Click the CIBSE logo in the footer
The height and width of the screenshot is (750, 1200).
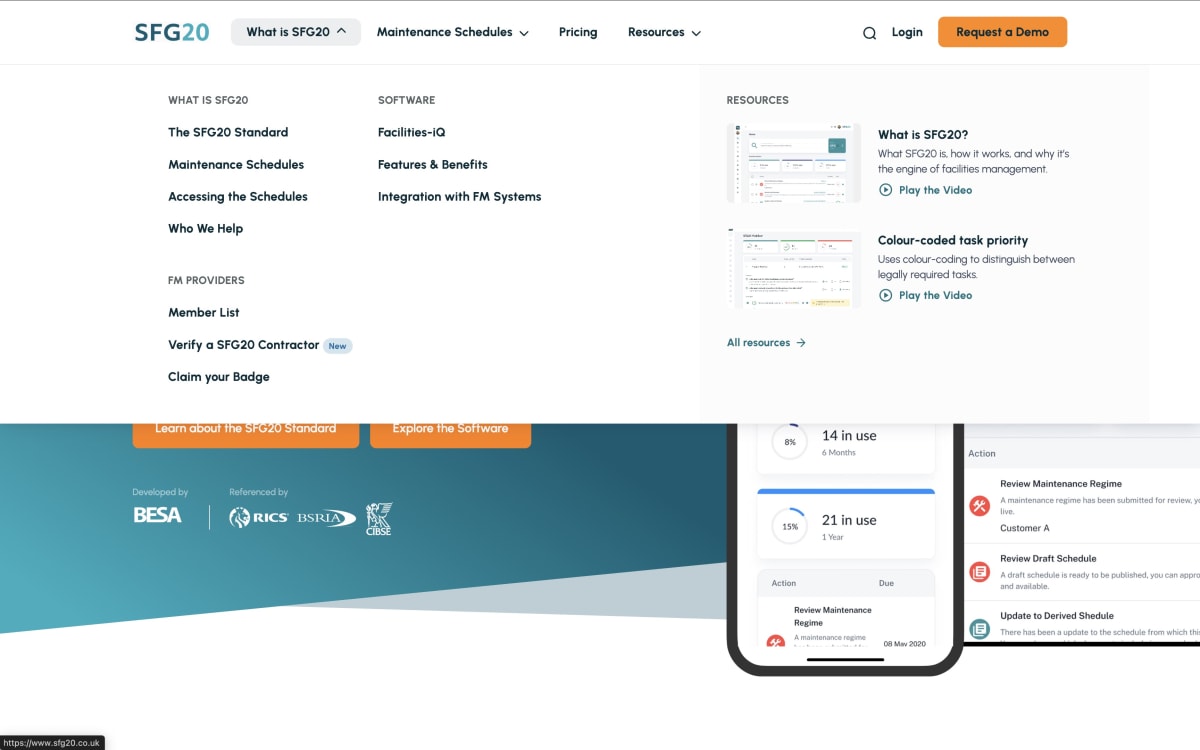tap(377, 518)
